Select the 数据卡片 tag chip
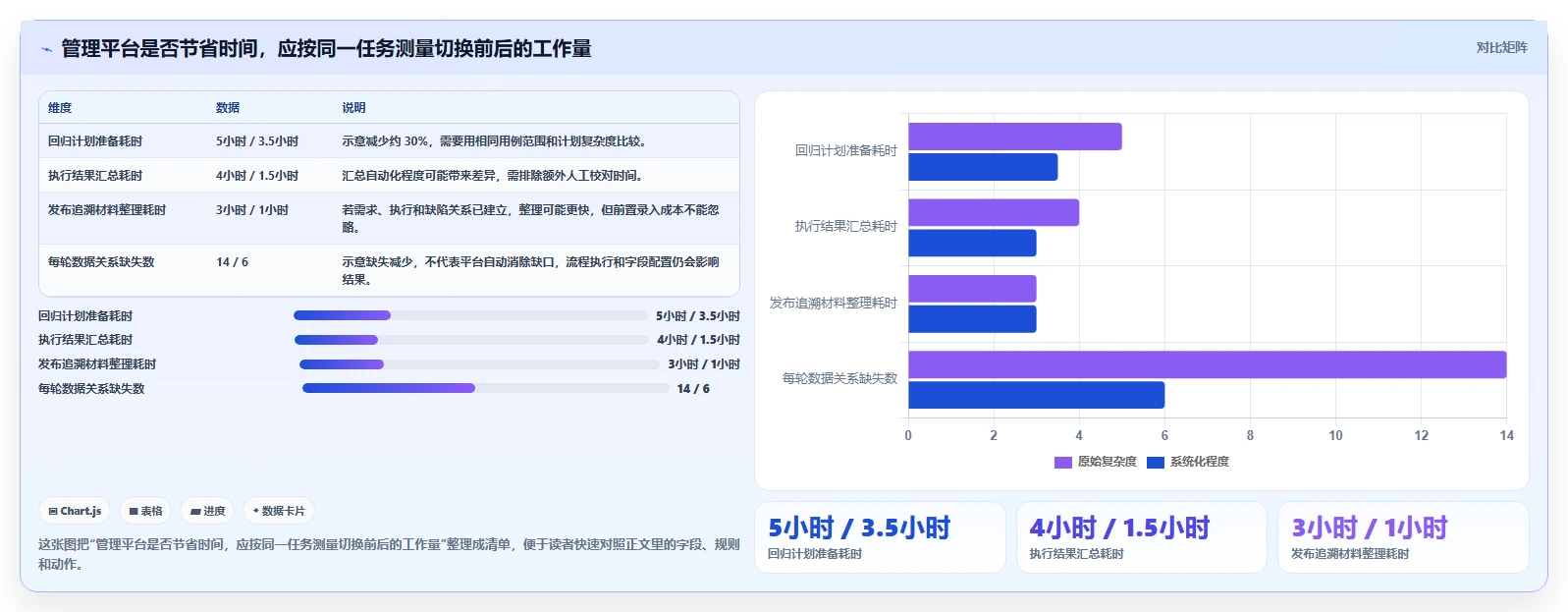Image resolution: width=1568 pixels, height=612 pixels. click(x=279, y=511)
